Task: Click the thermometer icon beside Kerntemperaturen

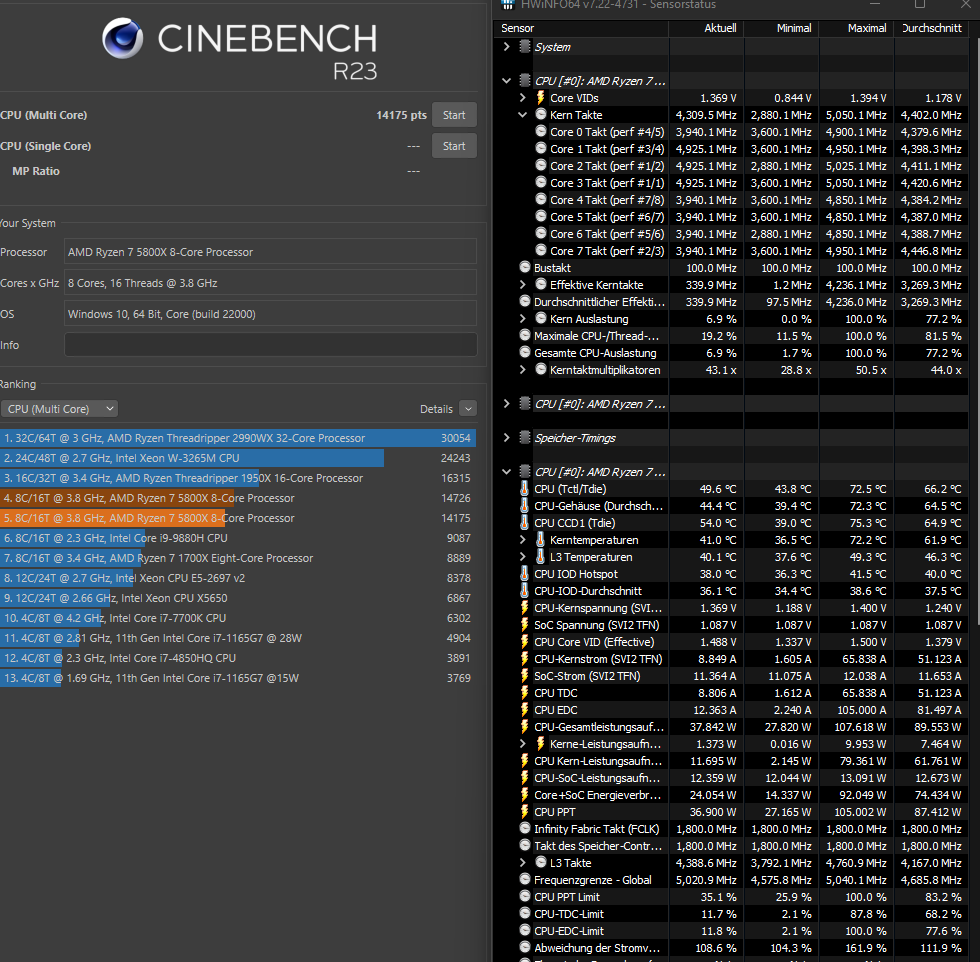Action: click(541, 539)
